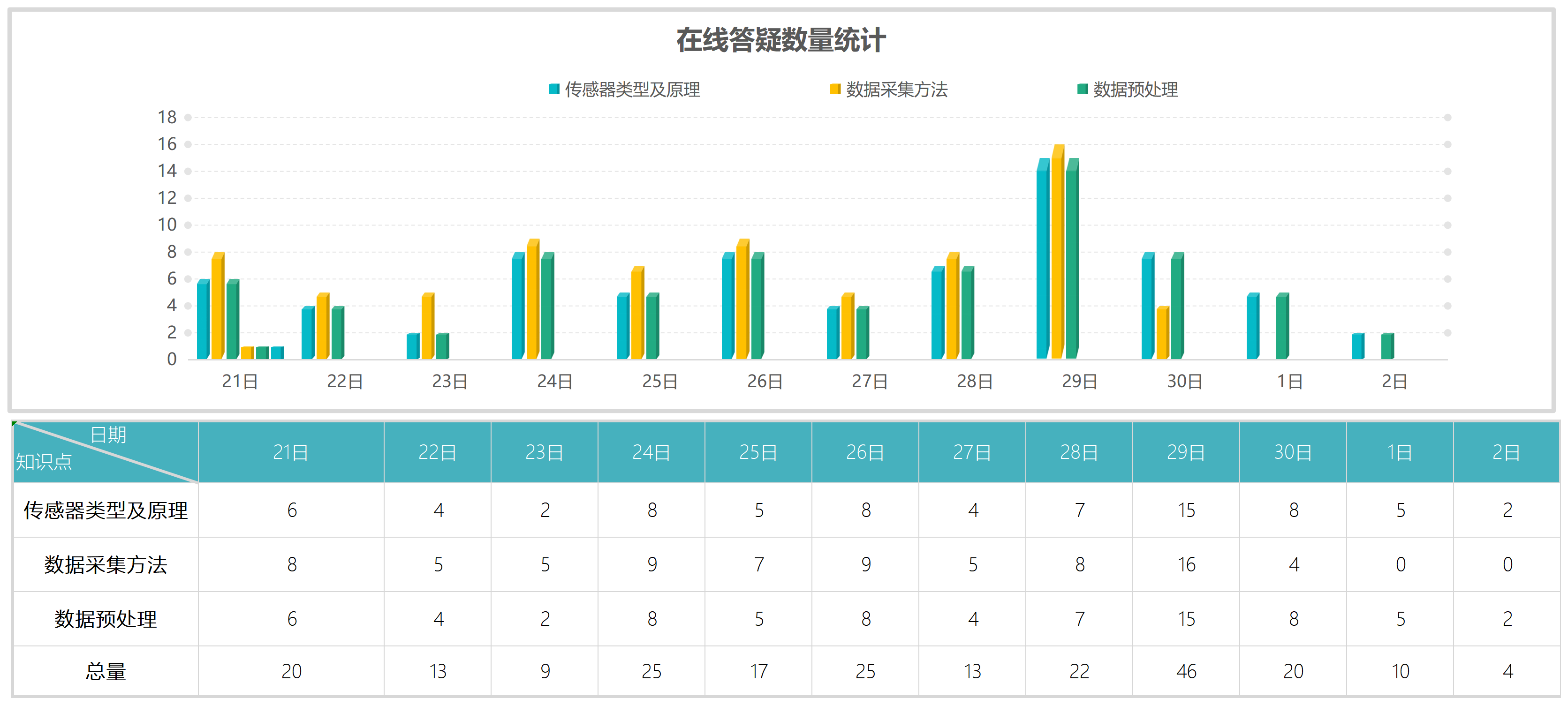This screenshot has height=705, width=1568.
Task: Click the teal 传感器类型及原理 legend swatch
Action: 553,90
